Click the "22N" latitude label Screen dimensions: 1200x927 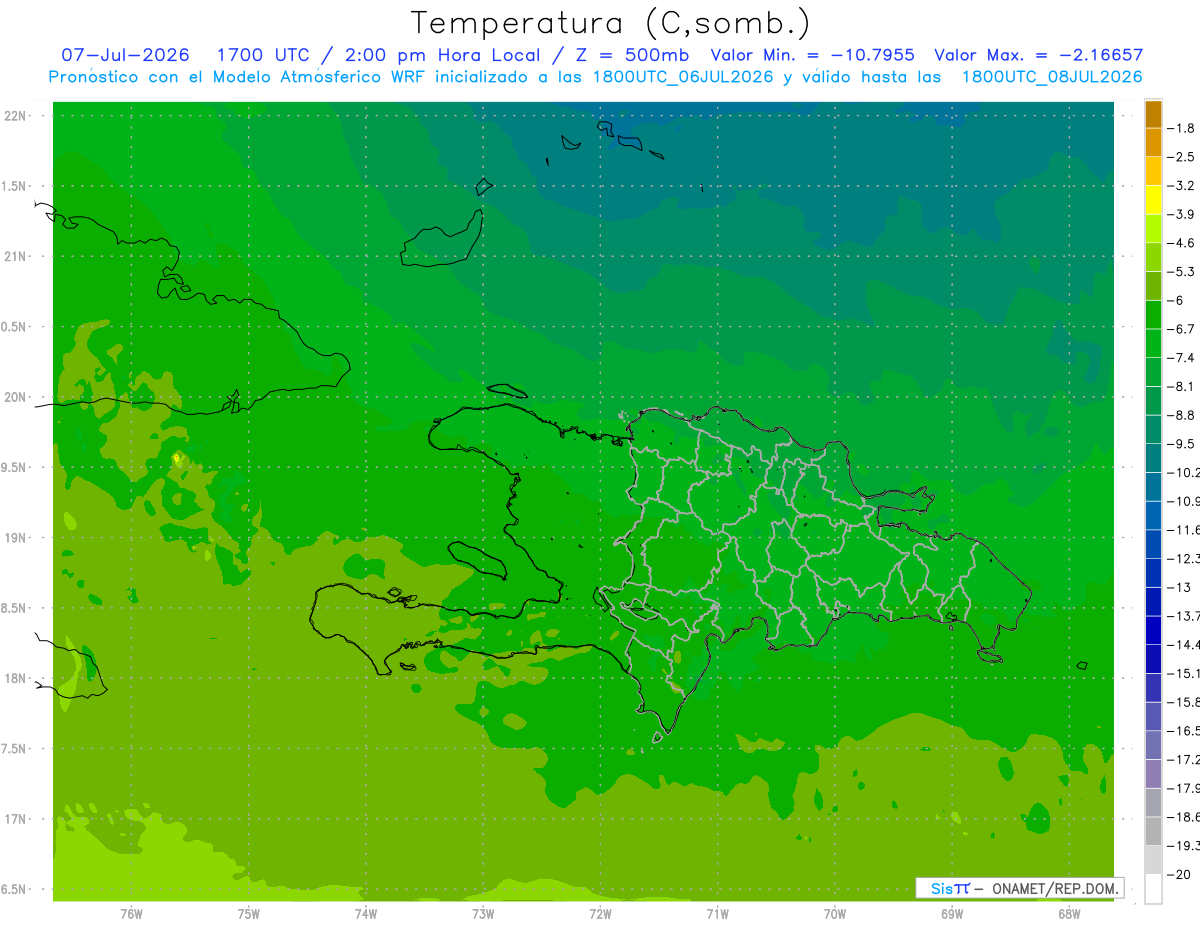click(16, 116)
